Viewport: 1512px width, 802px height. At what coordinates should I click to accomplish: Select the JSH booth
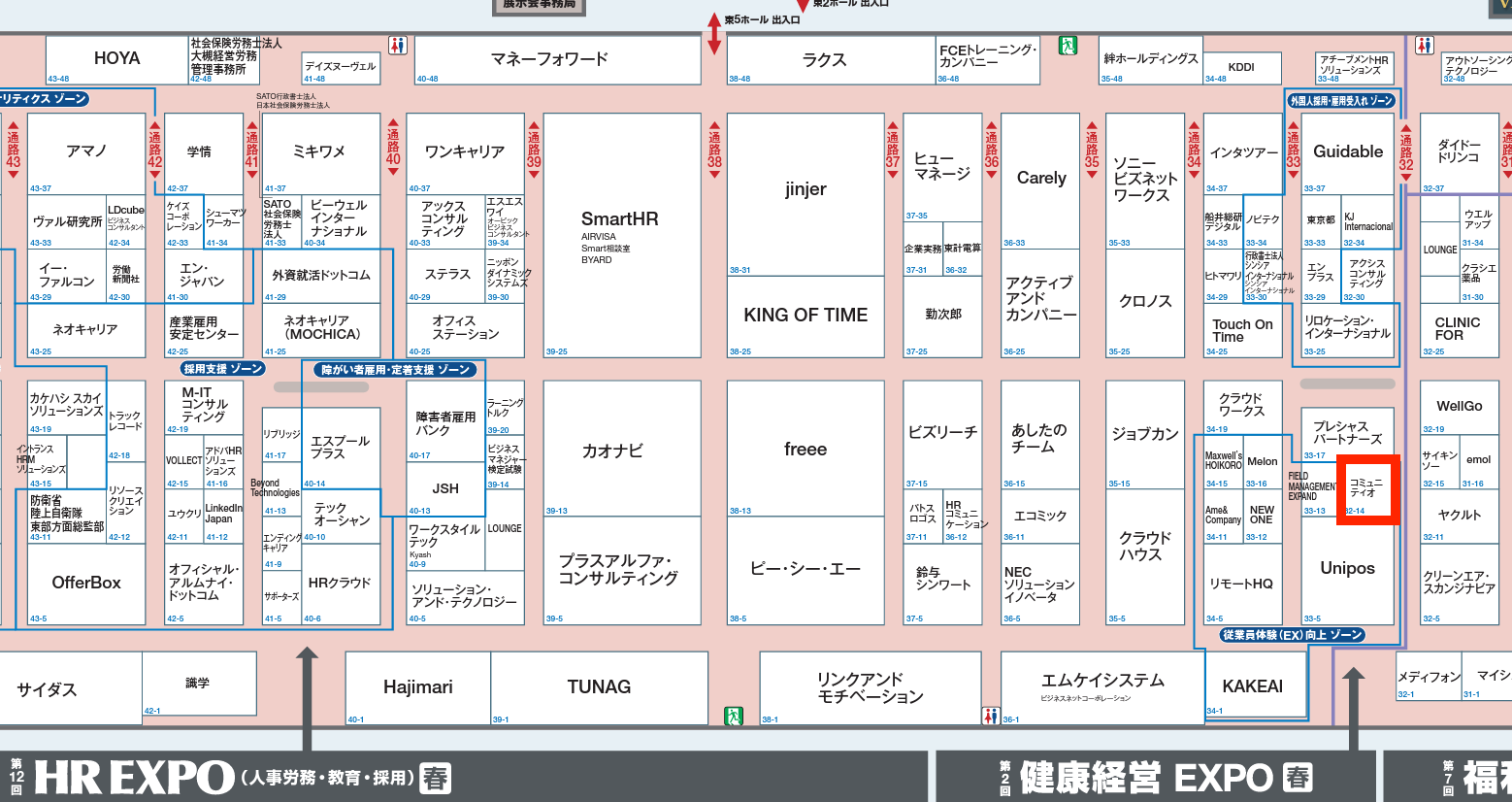[445, 488]
